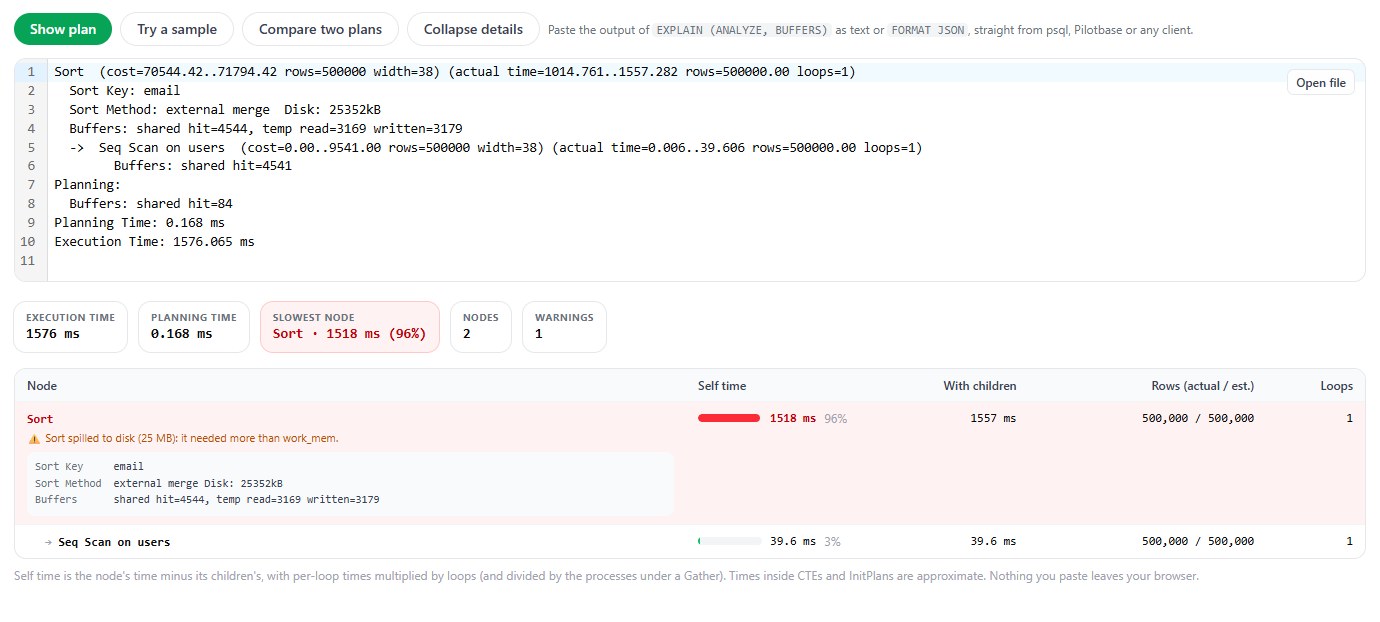Screen dimensions: 1380x622
Task: Click the Planning Time stat card
Action: click(194, 327)
